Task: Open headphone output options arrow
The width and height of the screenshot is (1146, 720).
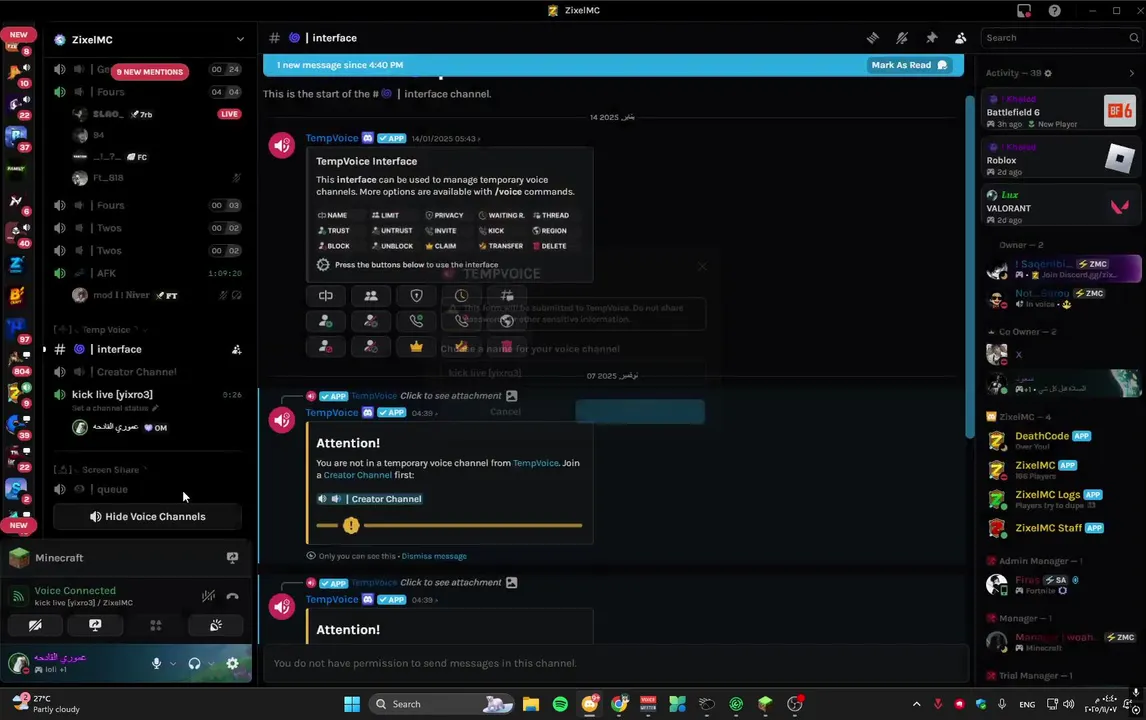Action: (x=211, y=664)
